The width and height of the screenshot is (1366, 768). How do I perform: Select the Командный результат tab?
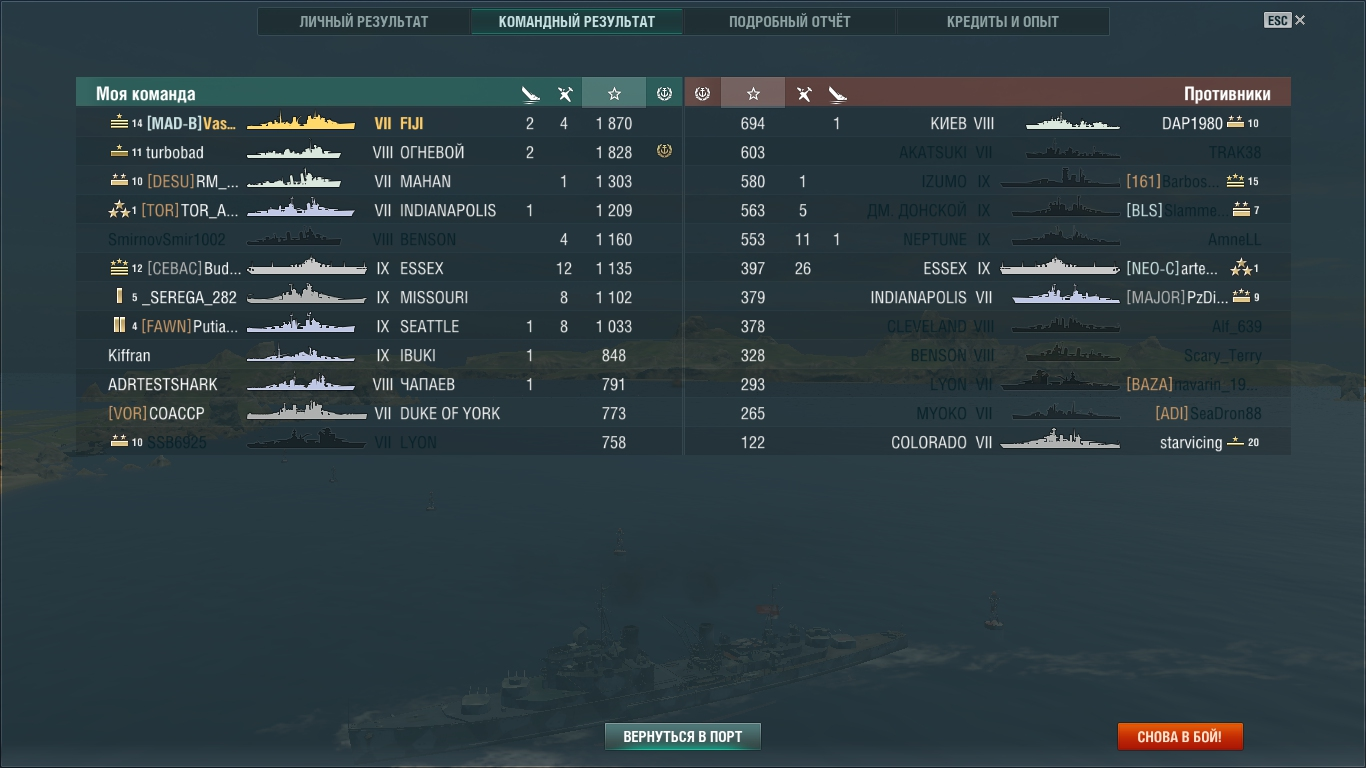[577, 21]
